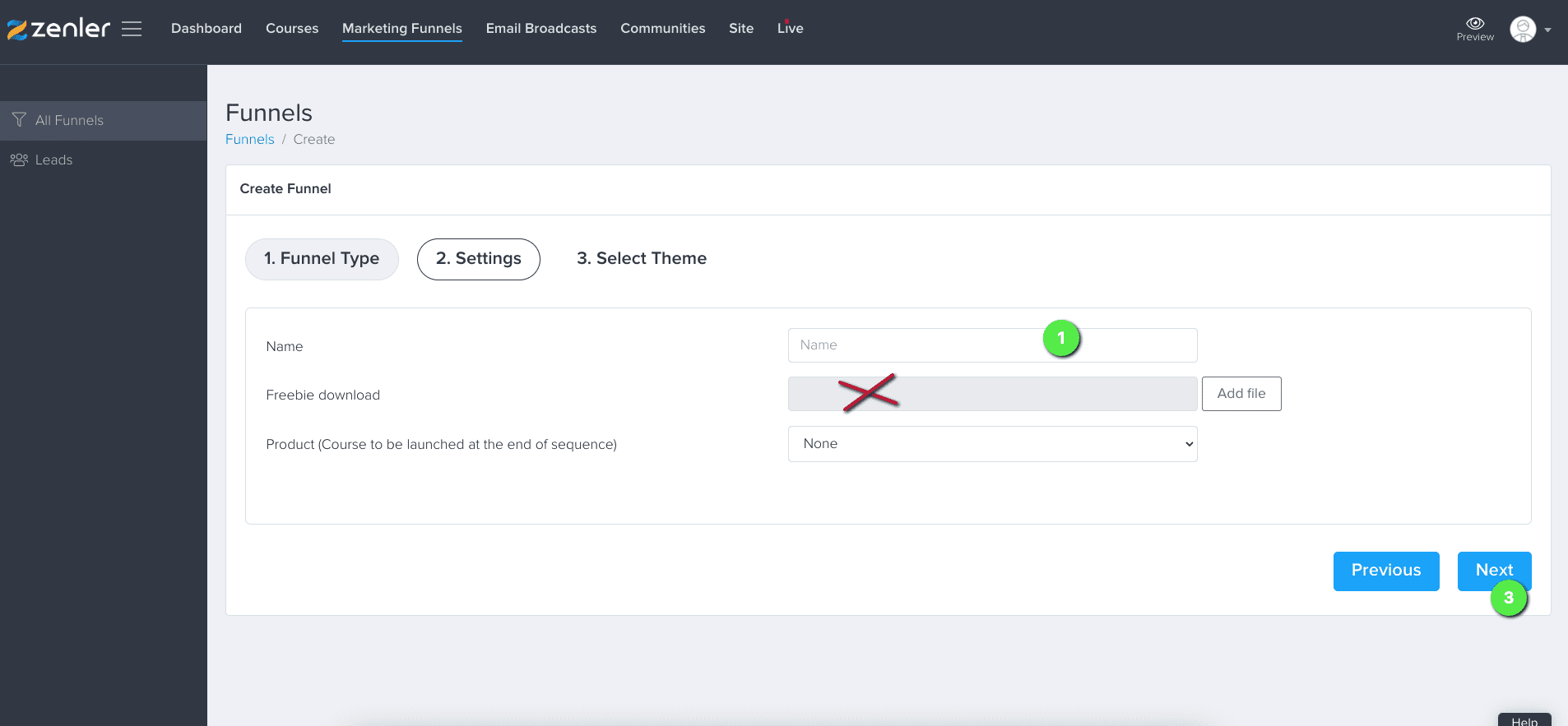The image size is (1568, 726).
Task: Open the Marketing Funnels menu
Action: [401, 28]
